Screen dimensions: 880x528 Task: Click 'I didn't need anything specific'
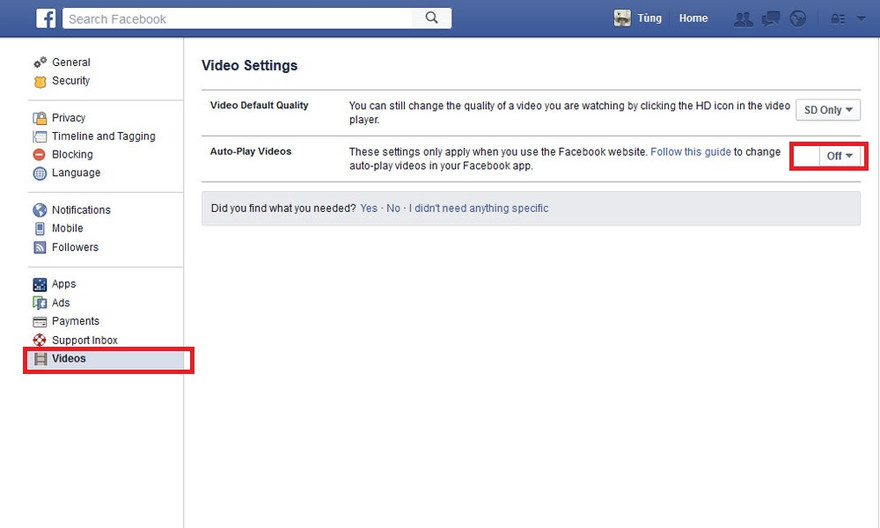[x=479, y=208]
